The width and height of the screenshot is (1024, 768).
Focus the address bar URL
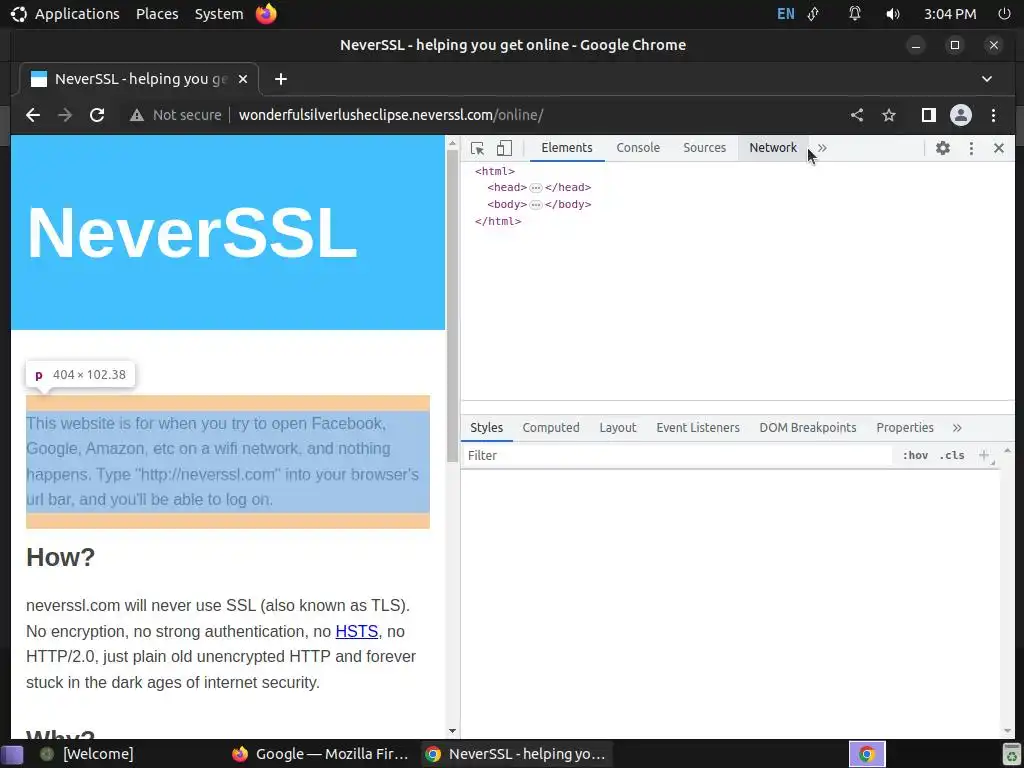(391, 116)
